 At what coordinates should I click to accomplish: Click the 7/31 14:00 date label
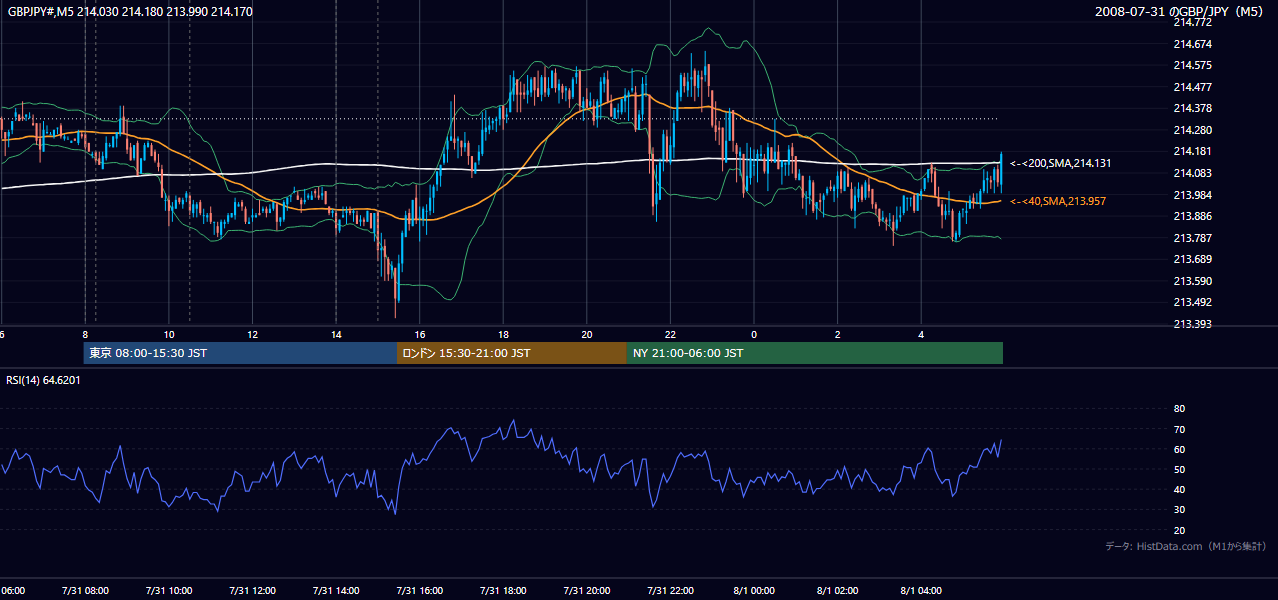pos(335,590)
